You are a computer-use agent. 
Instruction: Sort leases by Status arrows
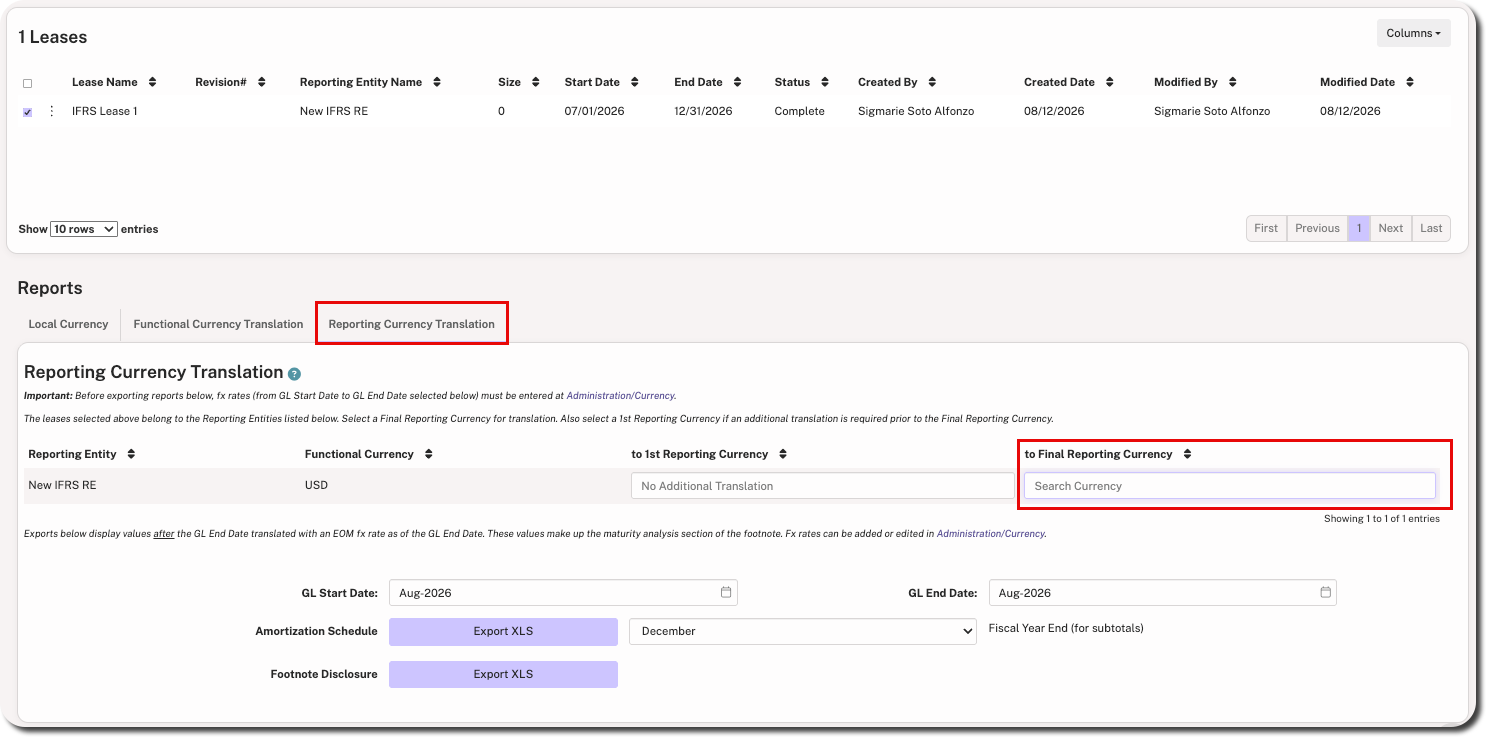pos(824,82)
